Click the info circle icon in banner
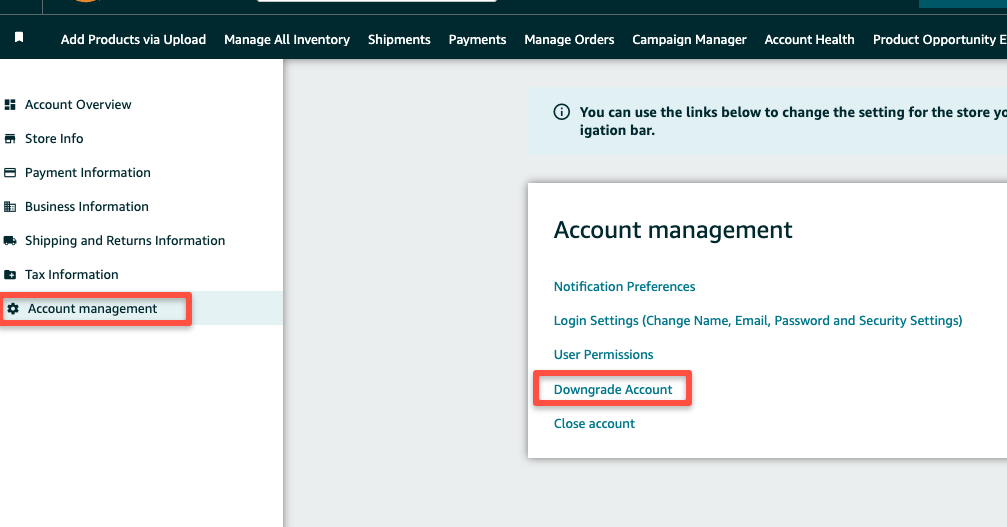 [x=561, y=112]
